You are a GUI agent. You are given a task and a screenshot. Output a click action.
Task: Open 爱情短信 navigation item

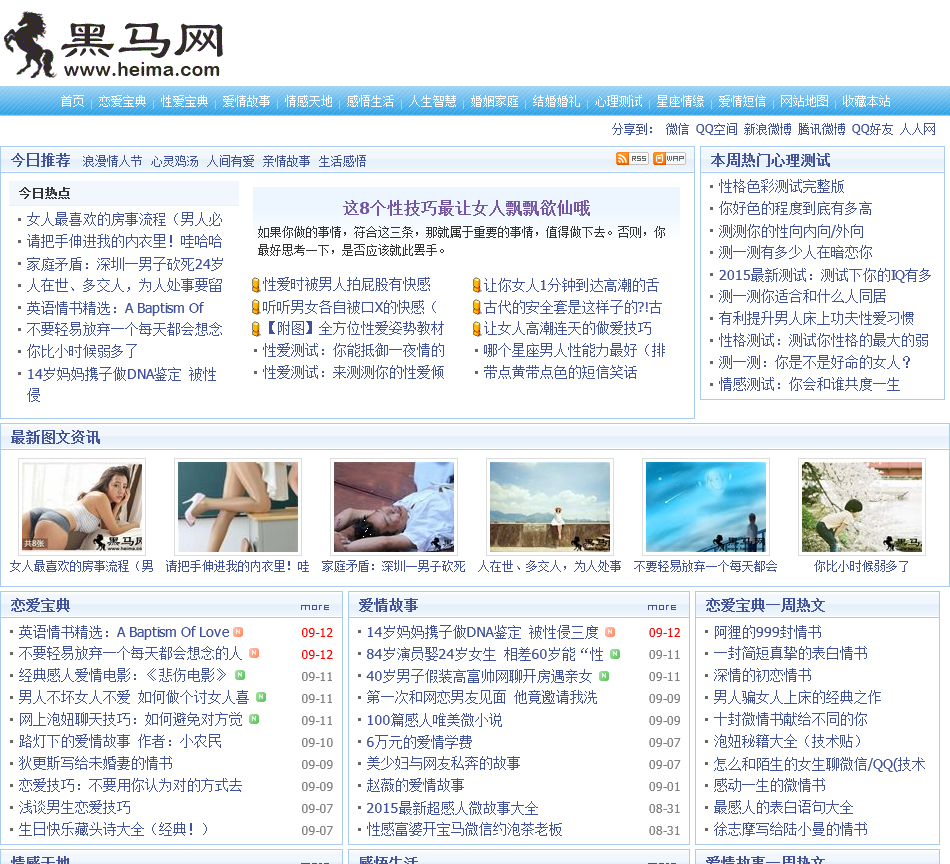tap(742, 101)
